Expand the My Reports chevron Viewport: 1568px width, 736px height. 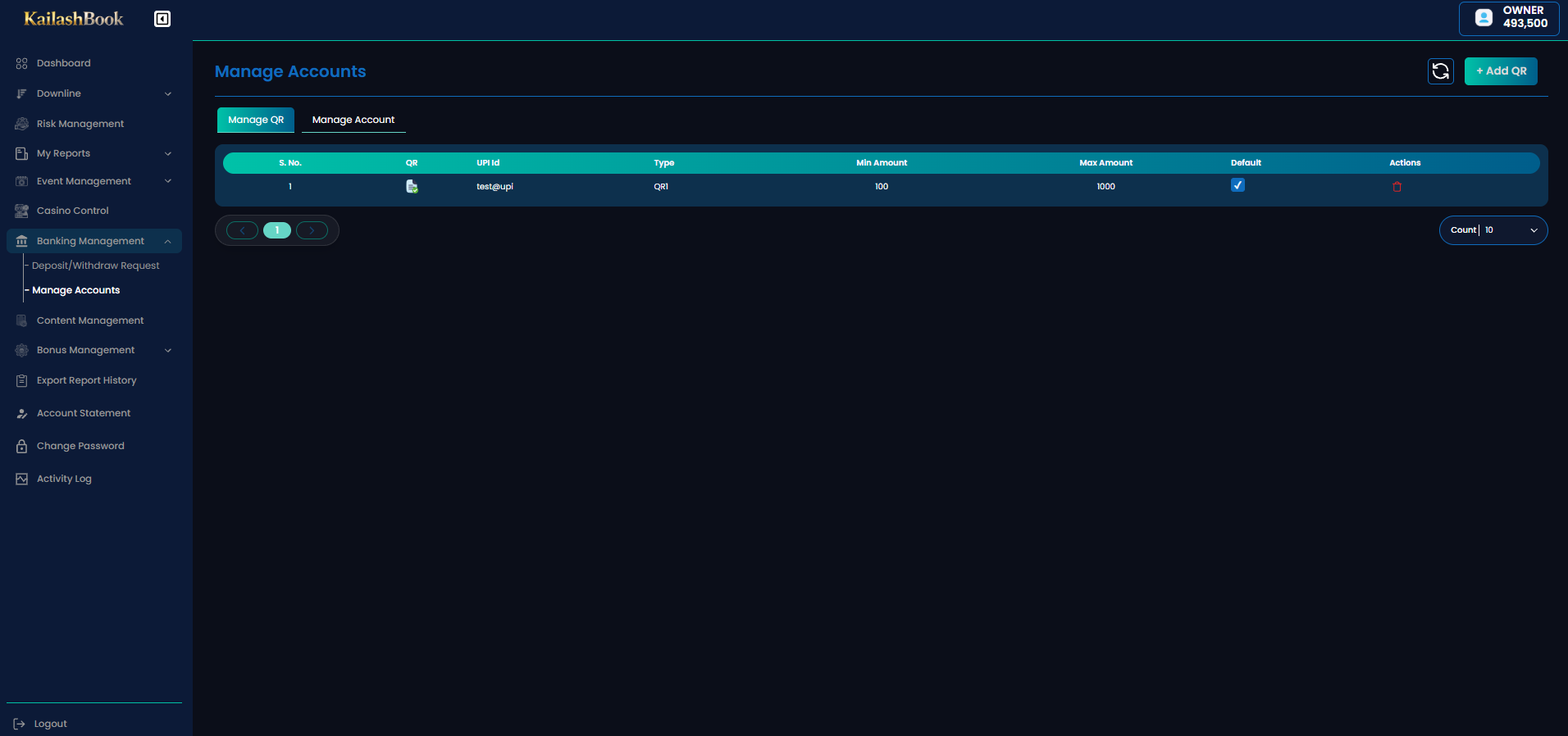click(168, 153)
